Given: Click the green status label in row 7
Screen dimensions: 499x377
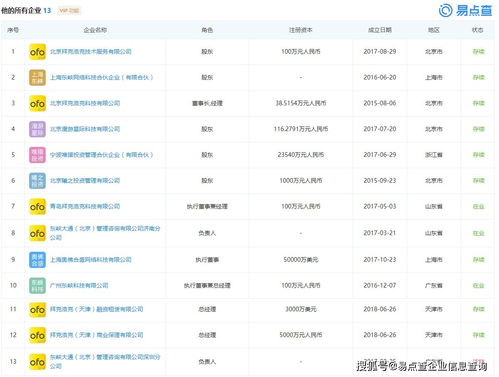Looking at the screenshot, I should click(478, 206).
